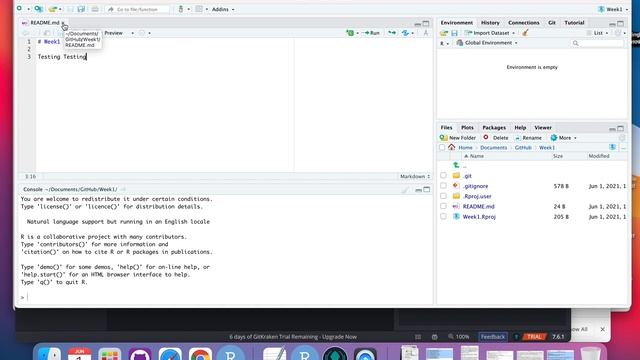Viewport: 640px width, 360px height.
Task: Click the Documents breadcrumb link
Action: pos(493,147)
